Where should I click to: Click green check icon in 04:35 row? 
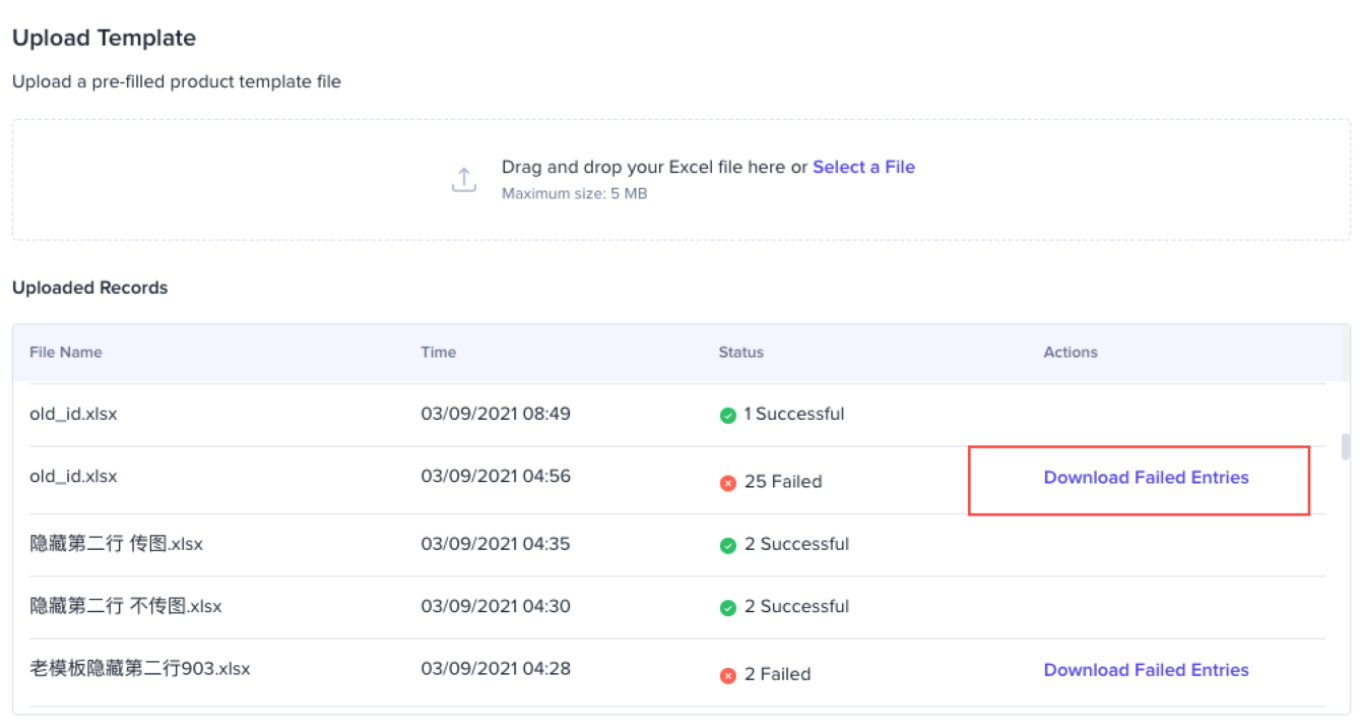tap(728, 546)
